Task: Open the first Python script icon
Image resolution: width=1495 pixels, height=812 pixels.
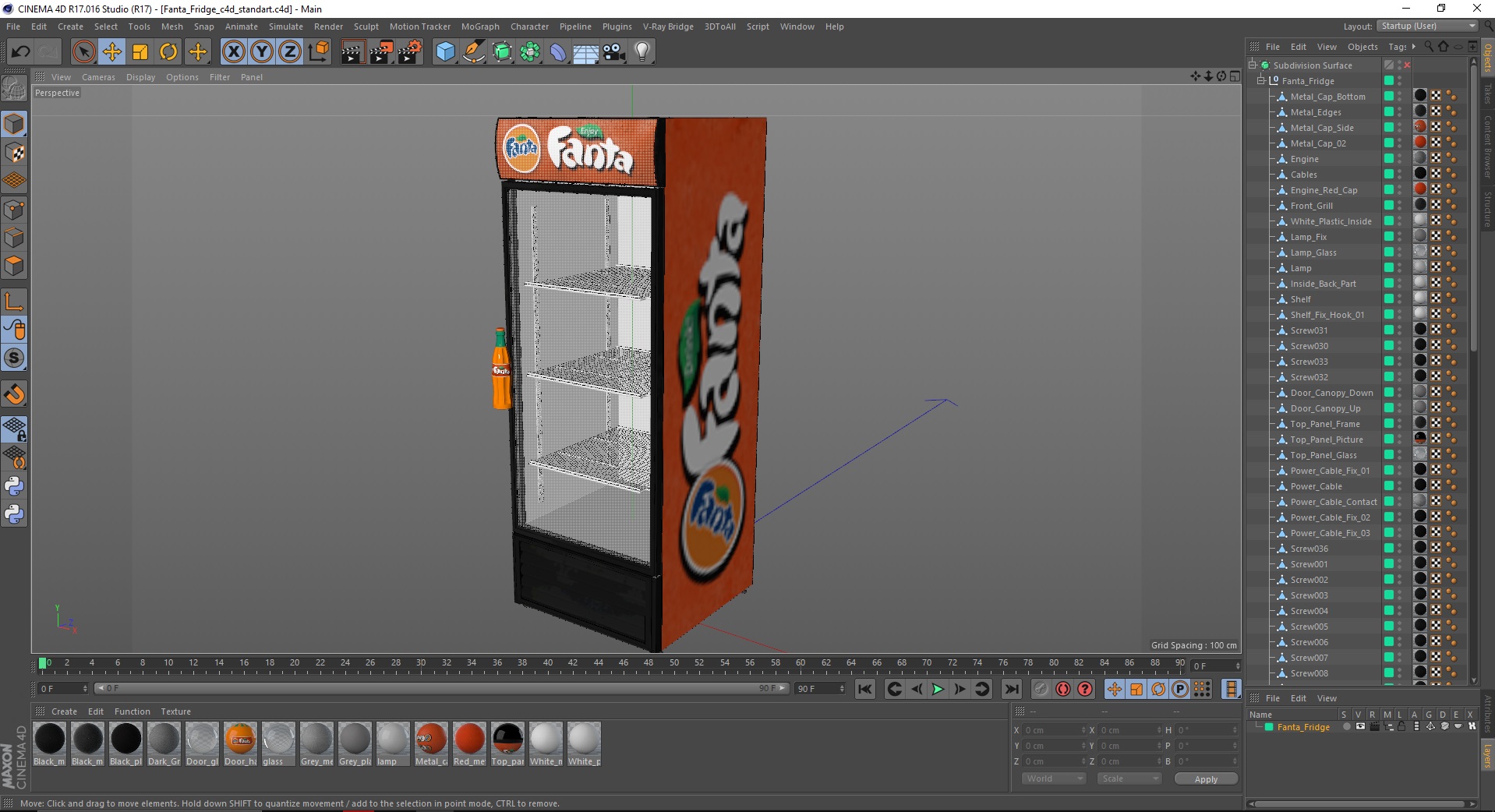Action: click(x=14, y=486)
